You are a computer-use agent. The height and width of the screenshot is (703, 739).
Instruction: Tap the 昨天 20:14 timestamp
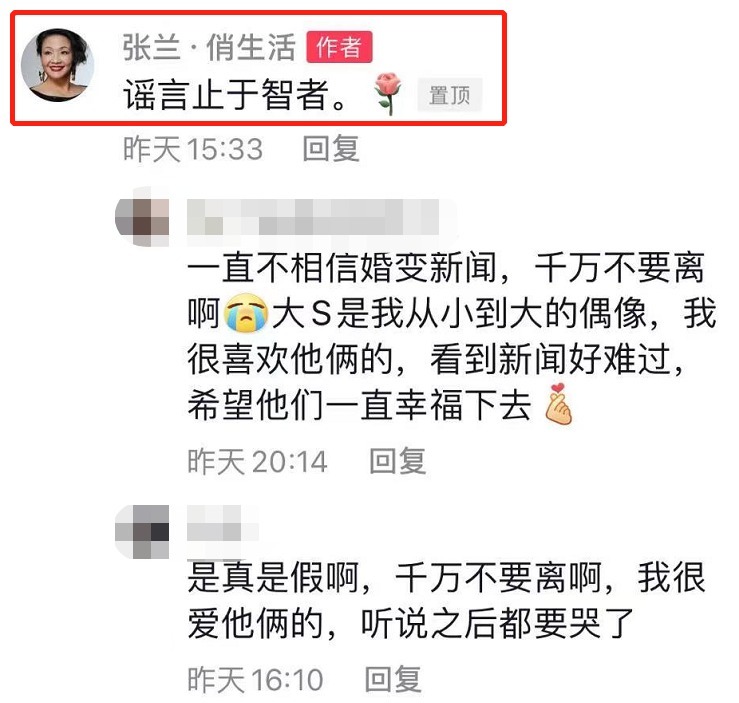pos(257,461)
